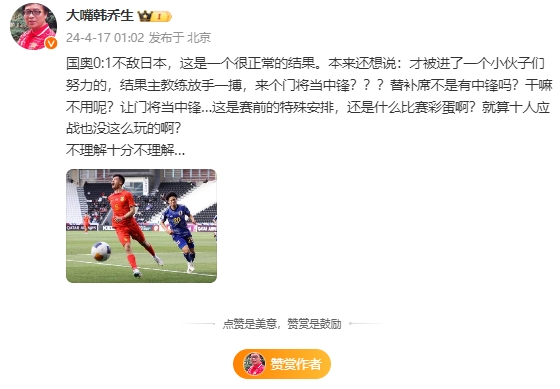Click the gold crown VIP icon
Viewport: 560px width, 389px height.
coord(145,16)
